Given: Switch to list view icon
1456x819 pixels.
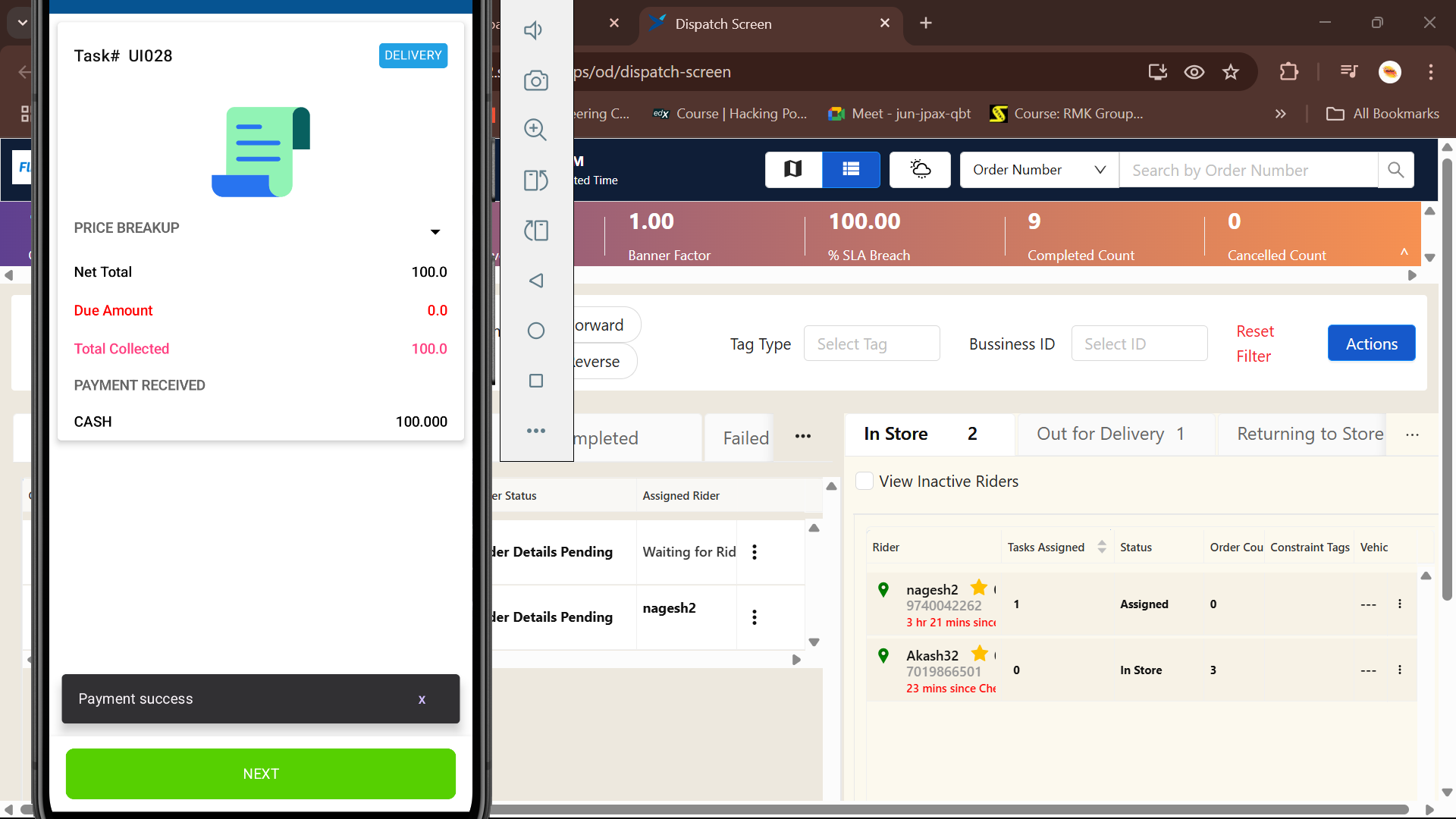Looking at the screenshot, I should pyautogui.click(x=851, y=169).
